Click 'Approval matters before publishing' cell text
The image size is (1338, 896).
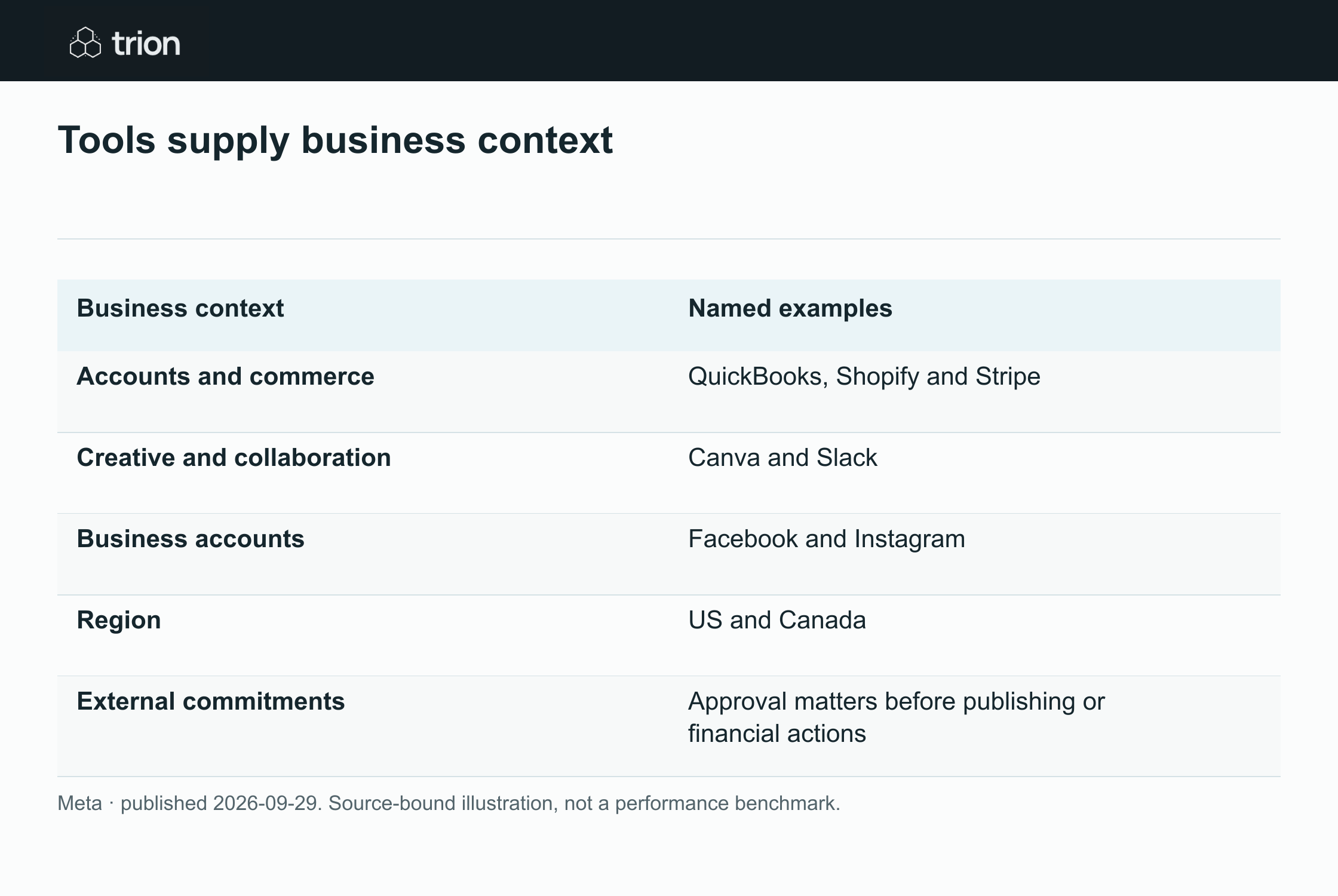(x=897, y=717)
